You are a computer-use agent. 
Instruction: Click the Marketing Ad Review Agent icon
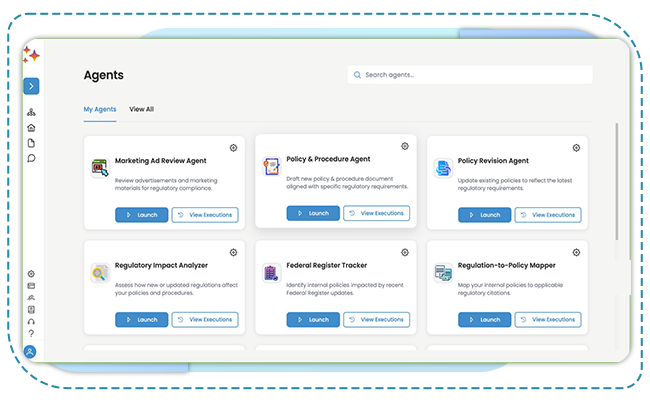click(100, 167)
